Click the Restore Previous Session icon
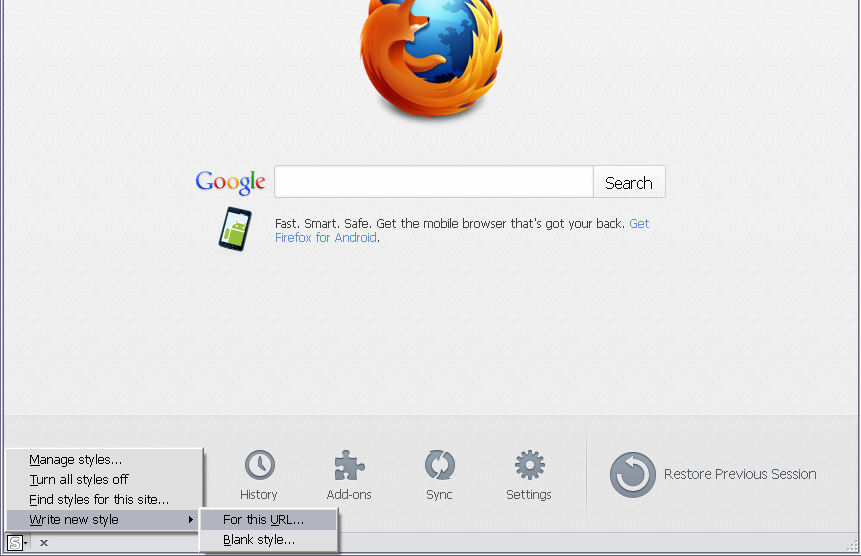Image resolution: width=861 pixels, height=556 pixels. [633, 475]
